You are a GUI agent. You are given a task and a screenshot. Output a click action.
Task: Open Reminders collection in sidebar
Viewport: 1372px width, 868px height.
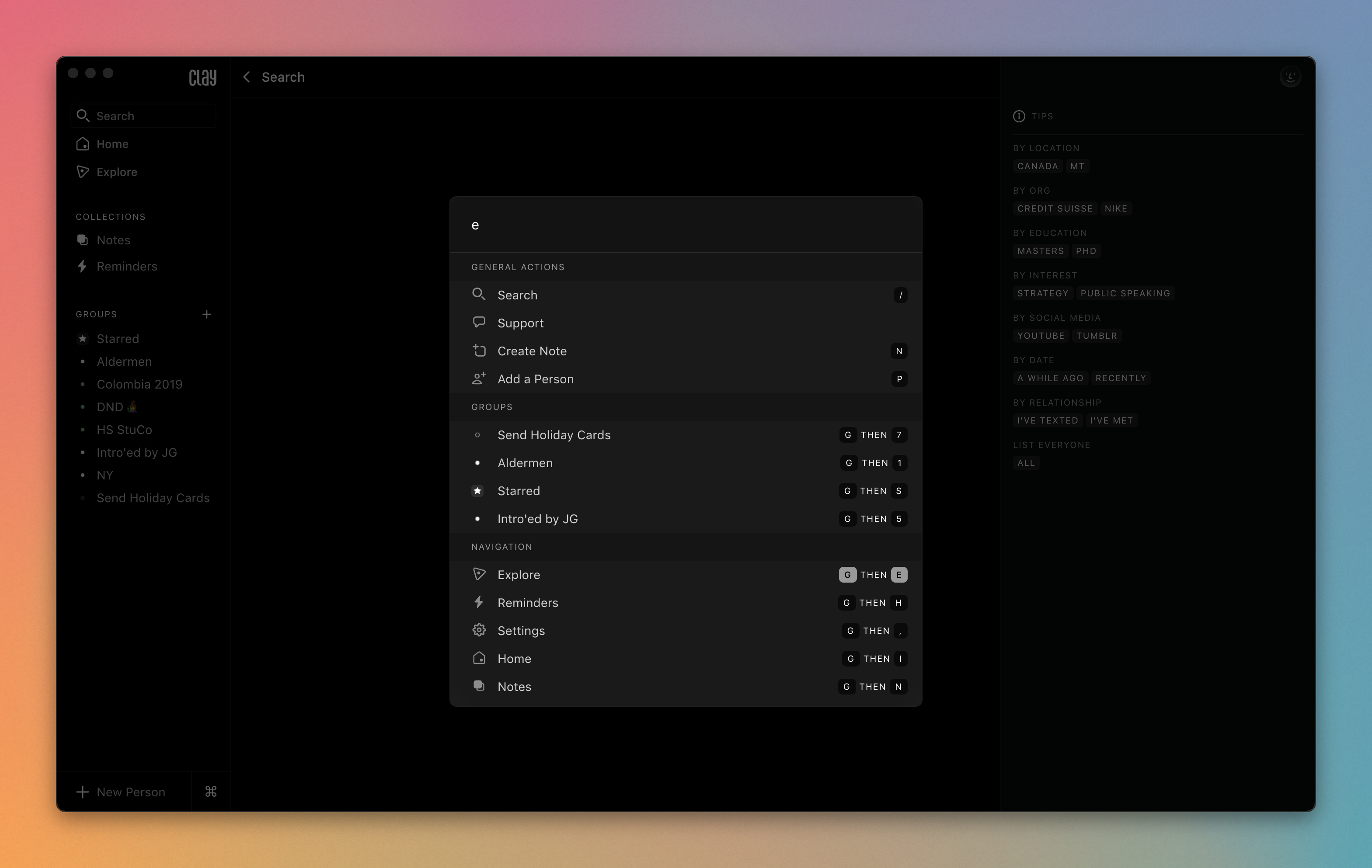pyautogui.click(x=126, y=267)
